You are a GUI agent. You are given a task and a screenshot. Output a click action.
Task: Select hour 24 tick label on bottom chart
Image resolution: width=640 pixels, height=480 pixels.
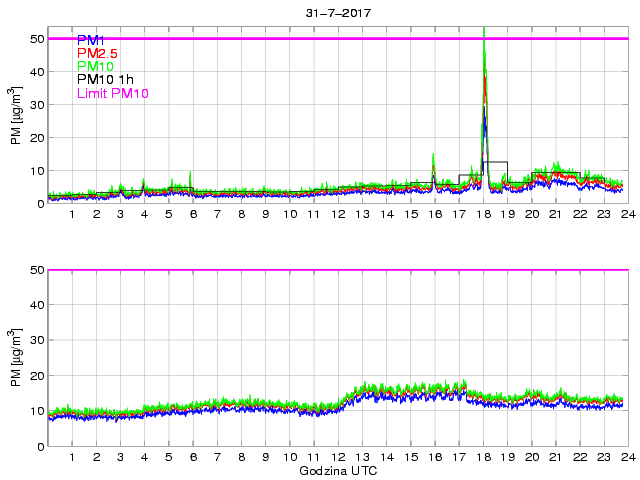[x=628, y=457]
